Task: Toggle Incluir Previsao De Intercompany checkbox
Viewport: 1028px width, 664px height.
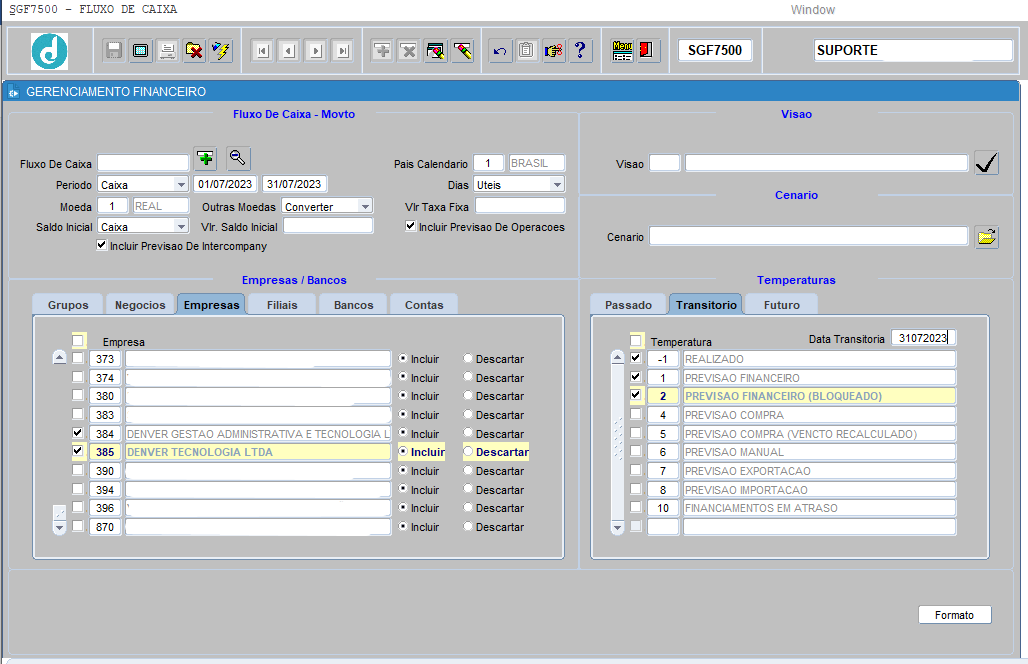Action: [102, 245]
